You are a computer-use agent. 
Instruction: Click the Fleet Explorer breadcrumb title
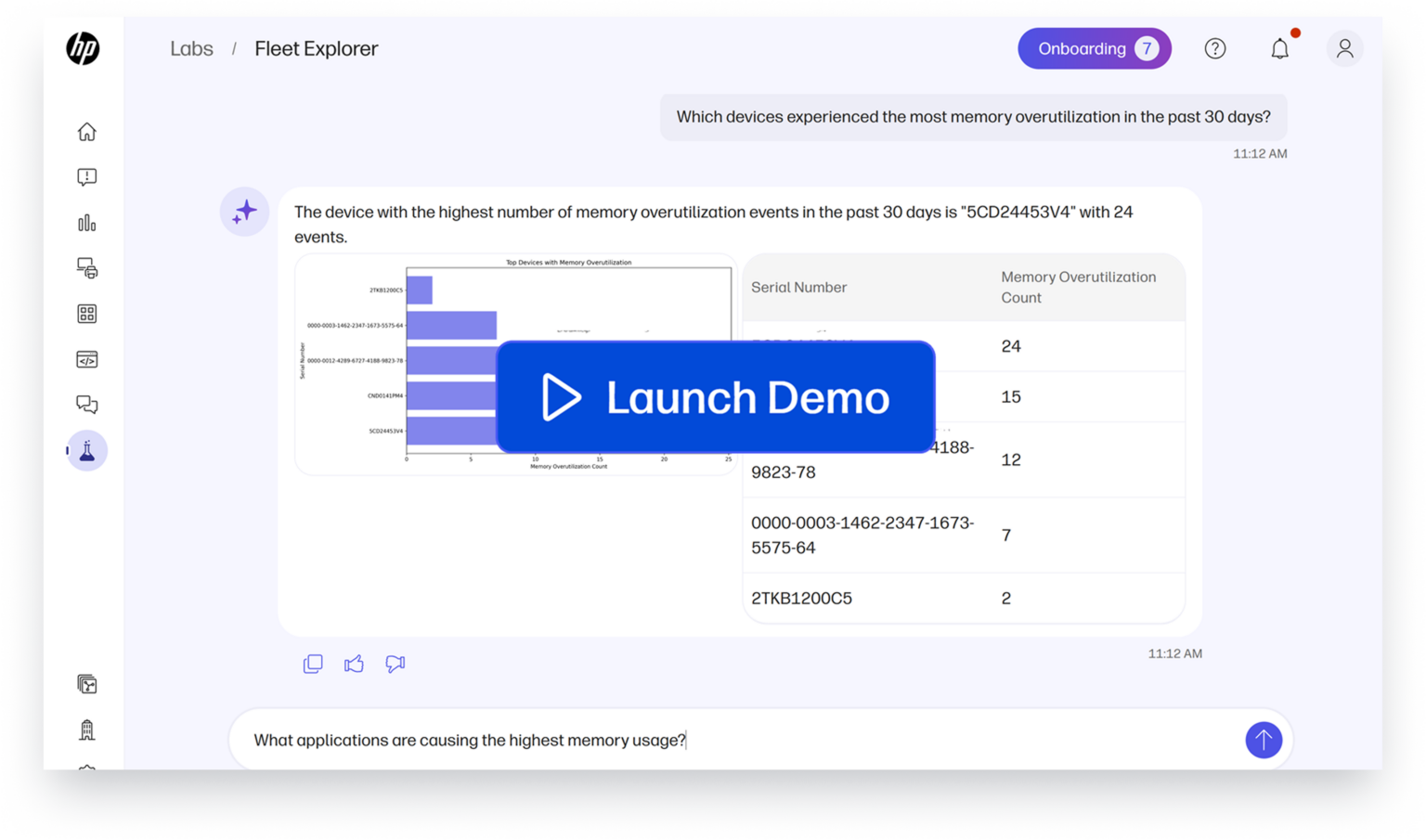coord(316,48)
